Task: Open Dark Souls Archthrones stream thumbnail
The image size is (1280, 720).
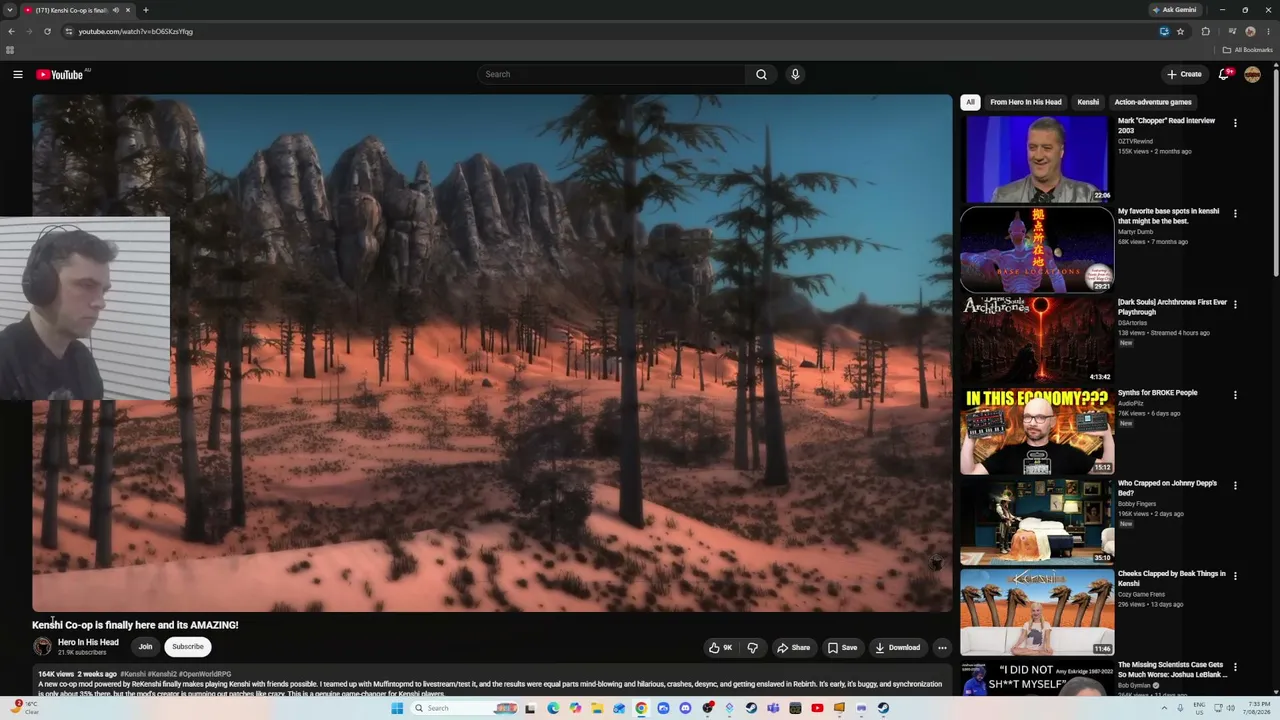Action: (x=1037, y=340)
